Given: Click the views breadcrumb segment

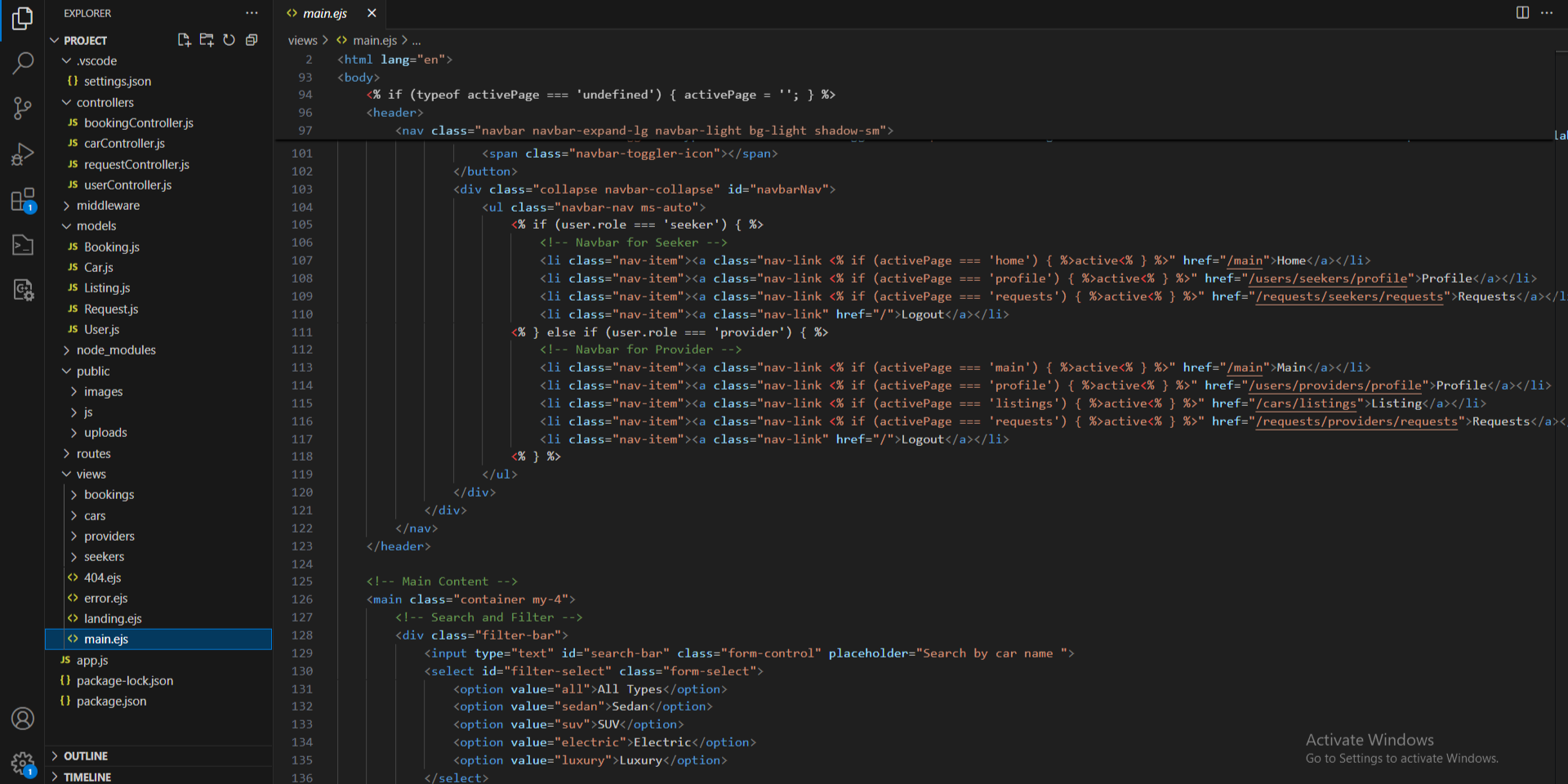Looking at the screenshot, I should pos(302,40).
